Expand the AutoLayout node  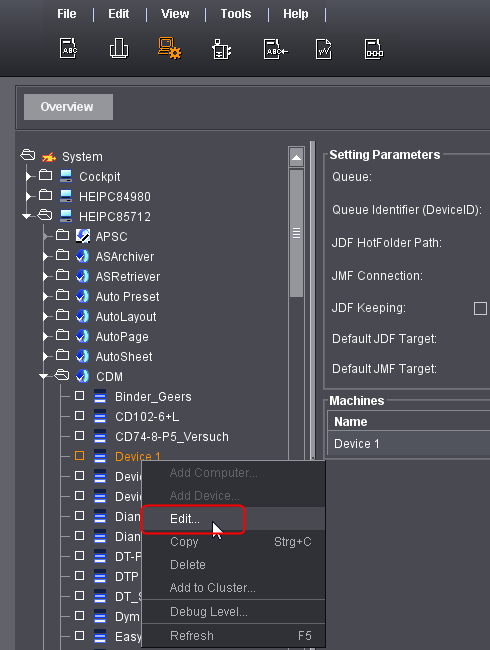click(46, 317)
